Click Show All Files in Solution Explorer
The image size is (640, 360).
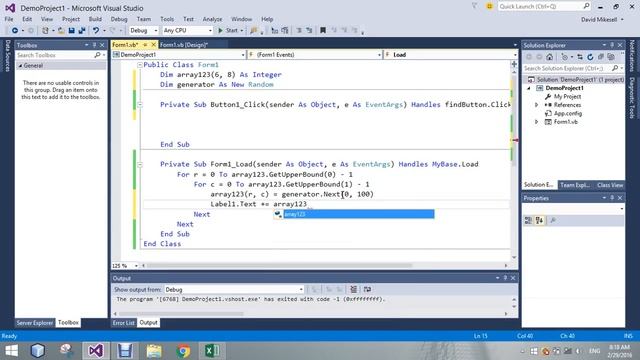pos(611,57)
